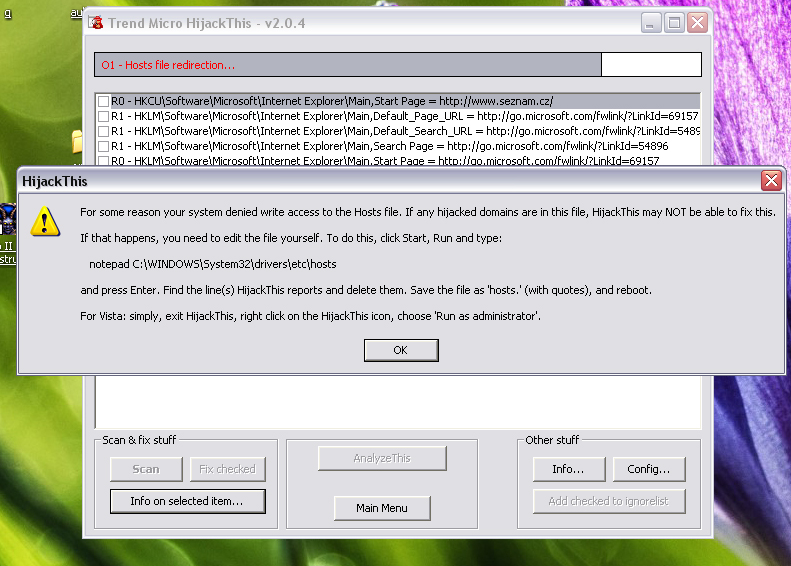Click OK in the HijackThis warning dialog
Image resolution: width=791 pixels, height=566 pixels.
tap(401, 350)
